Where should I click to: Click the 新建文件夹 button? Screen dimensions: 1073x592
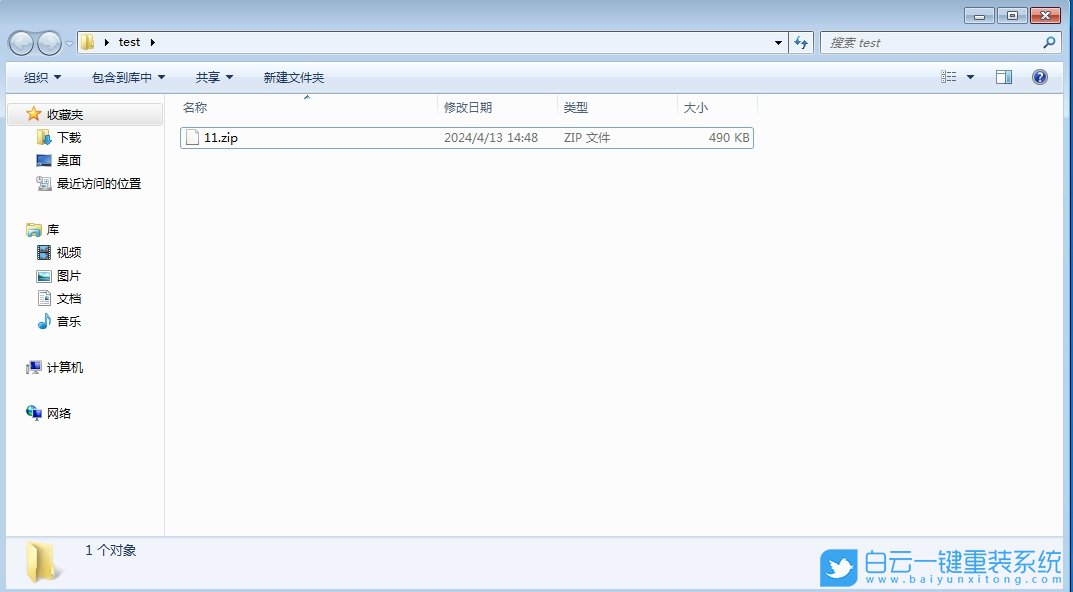(292, 76)
